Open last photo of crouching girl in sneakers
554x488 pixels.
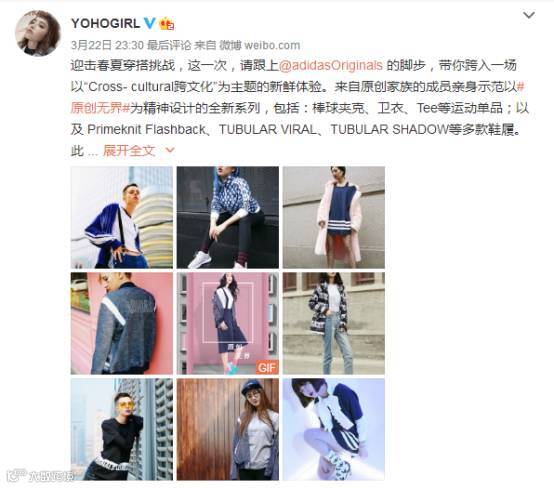(x=334, y=429)
